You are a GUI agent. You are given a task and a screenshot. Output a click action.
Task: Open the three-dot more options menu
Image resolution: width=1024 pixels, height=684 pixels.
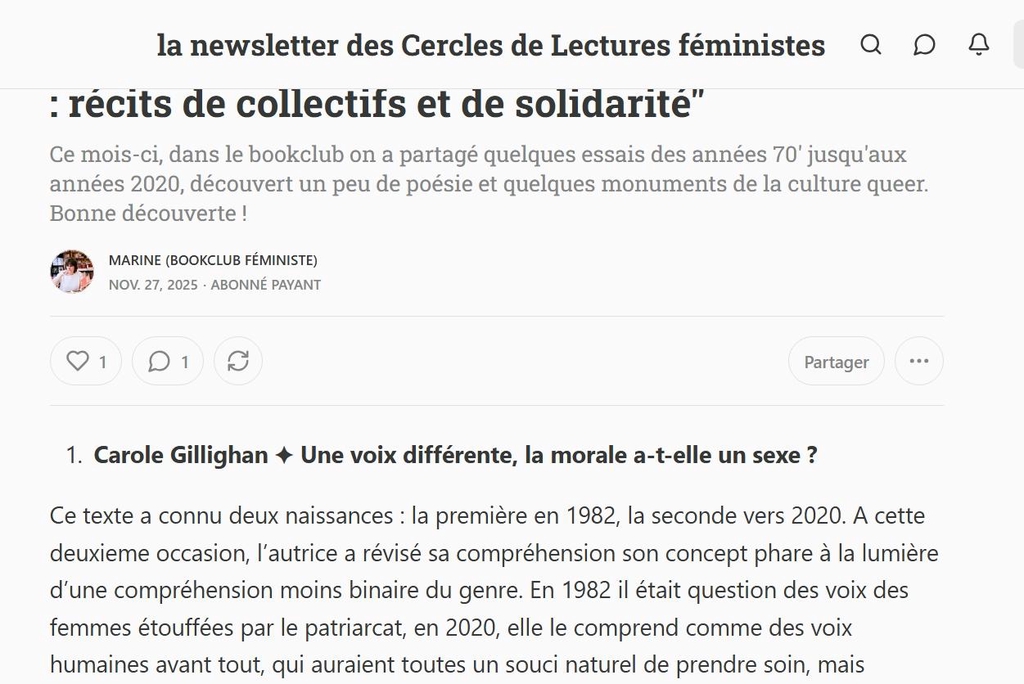(919, 362)
